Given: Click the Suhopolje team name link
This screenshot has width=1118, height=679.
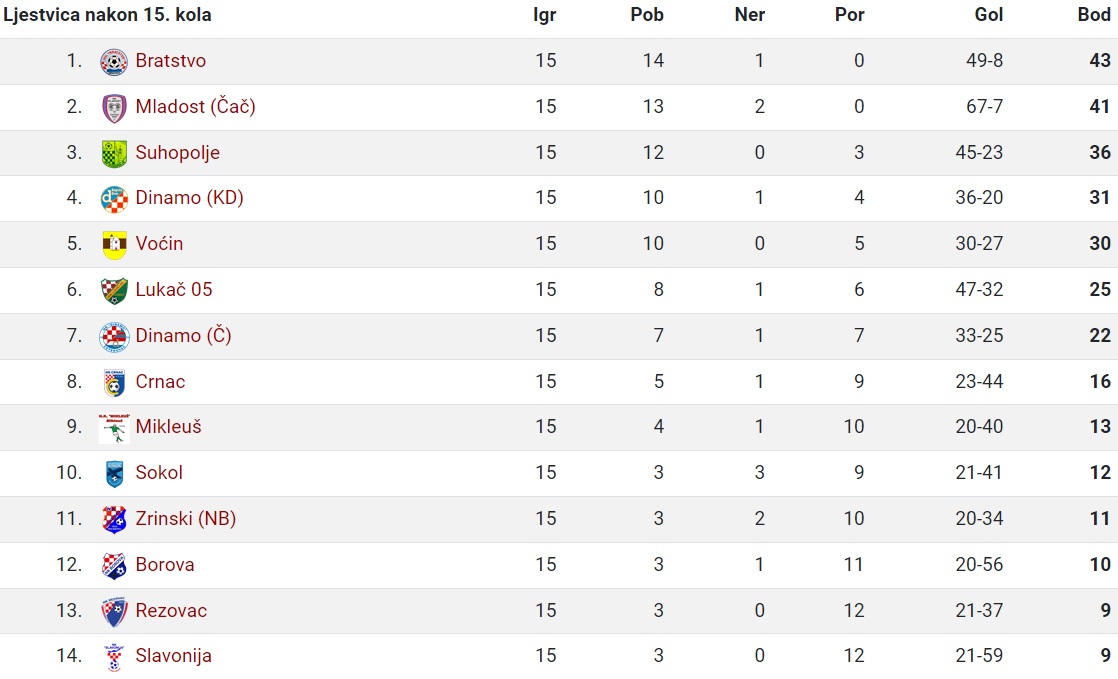Looking at the screenshot, I should coord(178,153).
